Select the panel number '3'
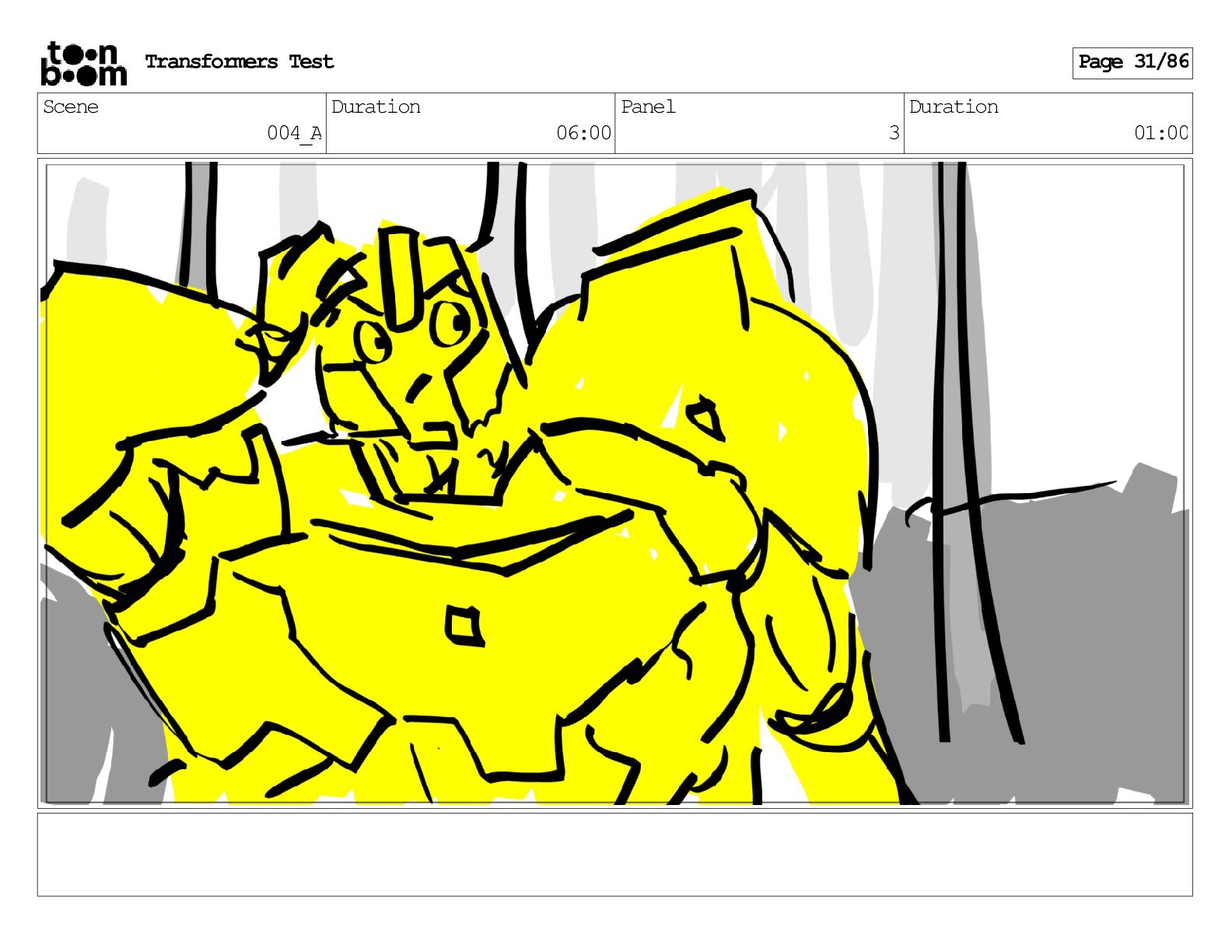1232x952 pixels. pyautogui.click(x=894, y=133)
